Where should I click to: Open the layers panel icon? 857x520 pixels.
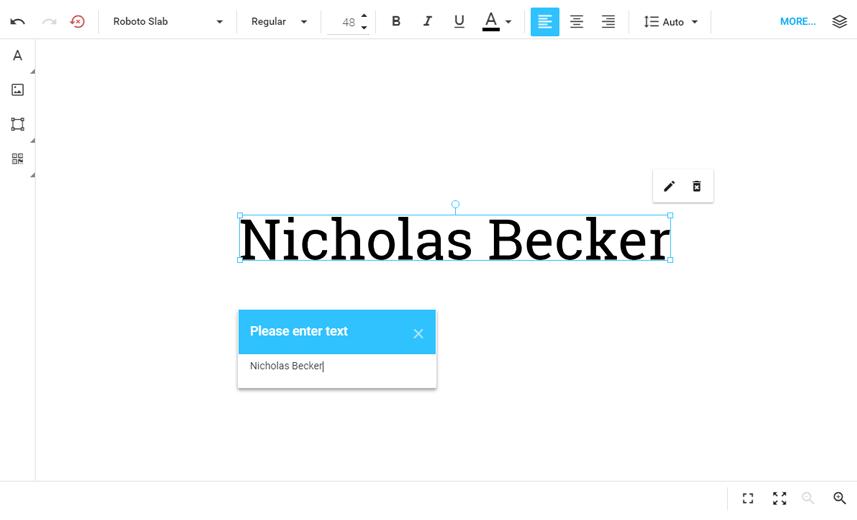[x=840, y=22]
